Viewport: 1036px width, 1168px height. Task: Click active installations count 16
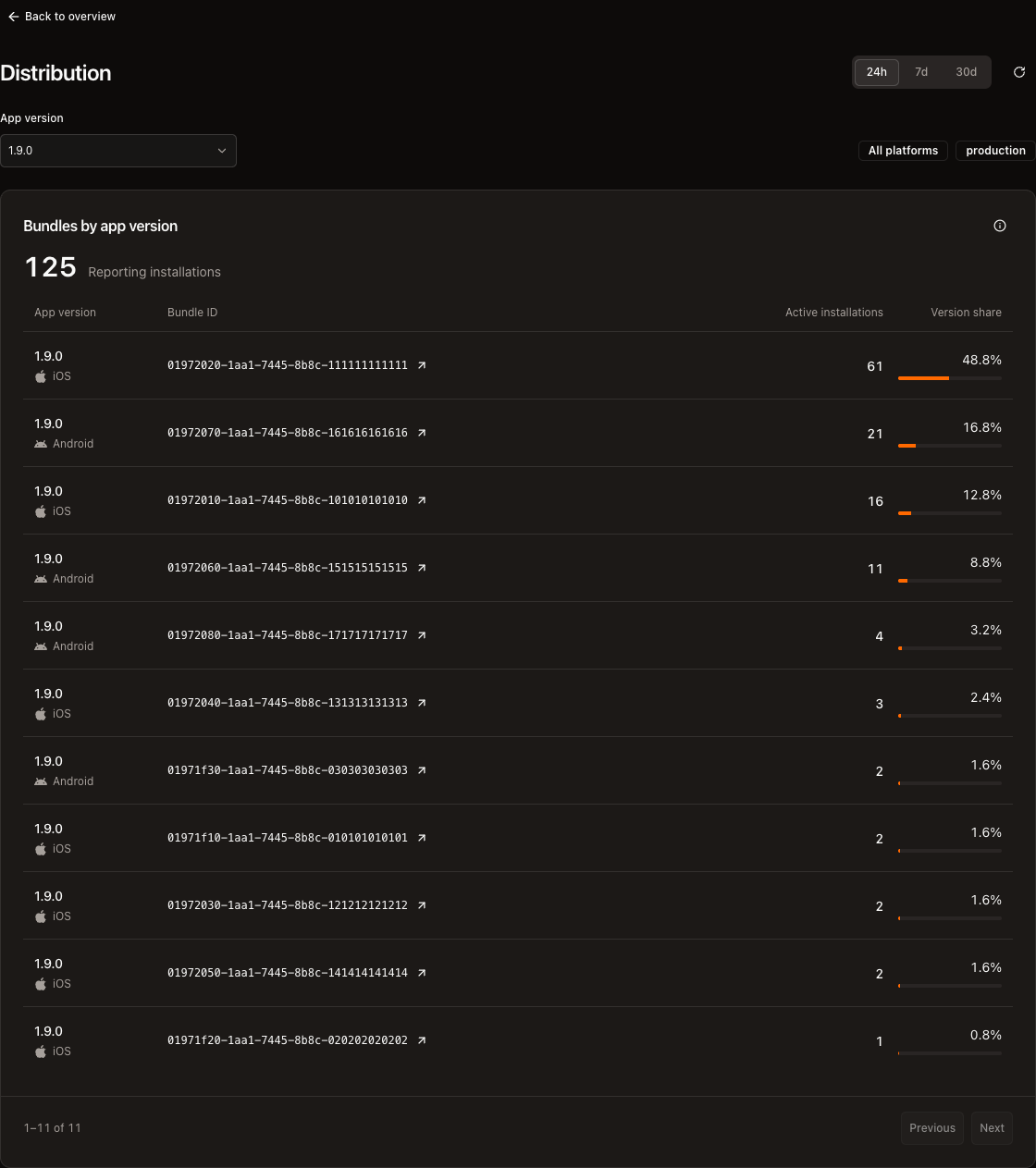[875, 501]
